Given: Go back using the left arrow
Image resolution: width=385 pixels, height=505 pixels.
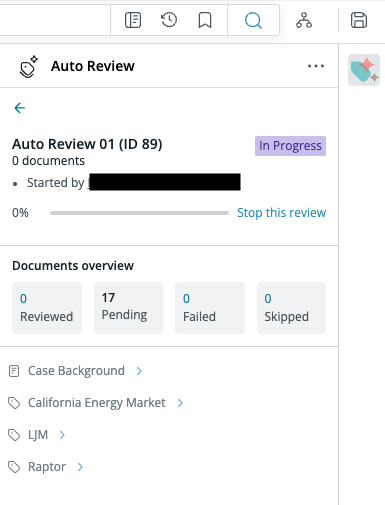Looking at the screenshot, I should [20, 108].
